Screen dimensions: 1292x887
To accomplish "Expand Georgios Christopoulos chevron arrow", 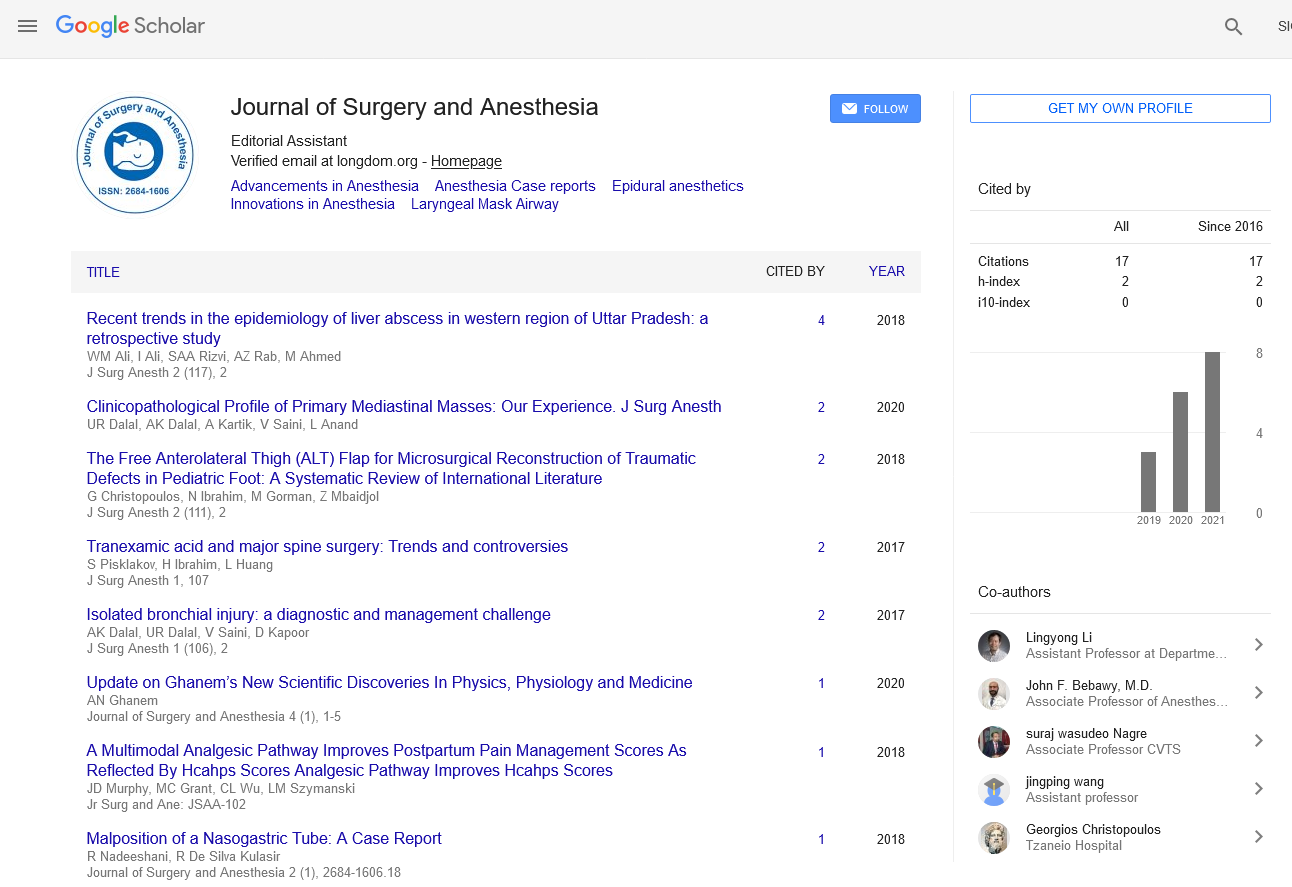I will click(x=1258, y=837).
